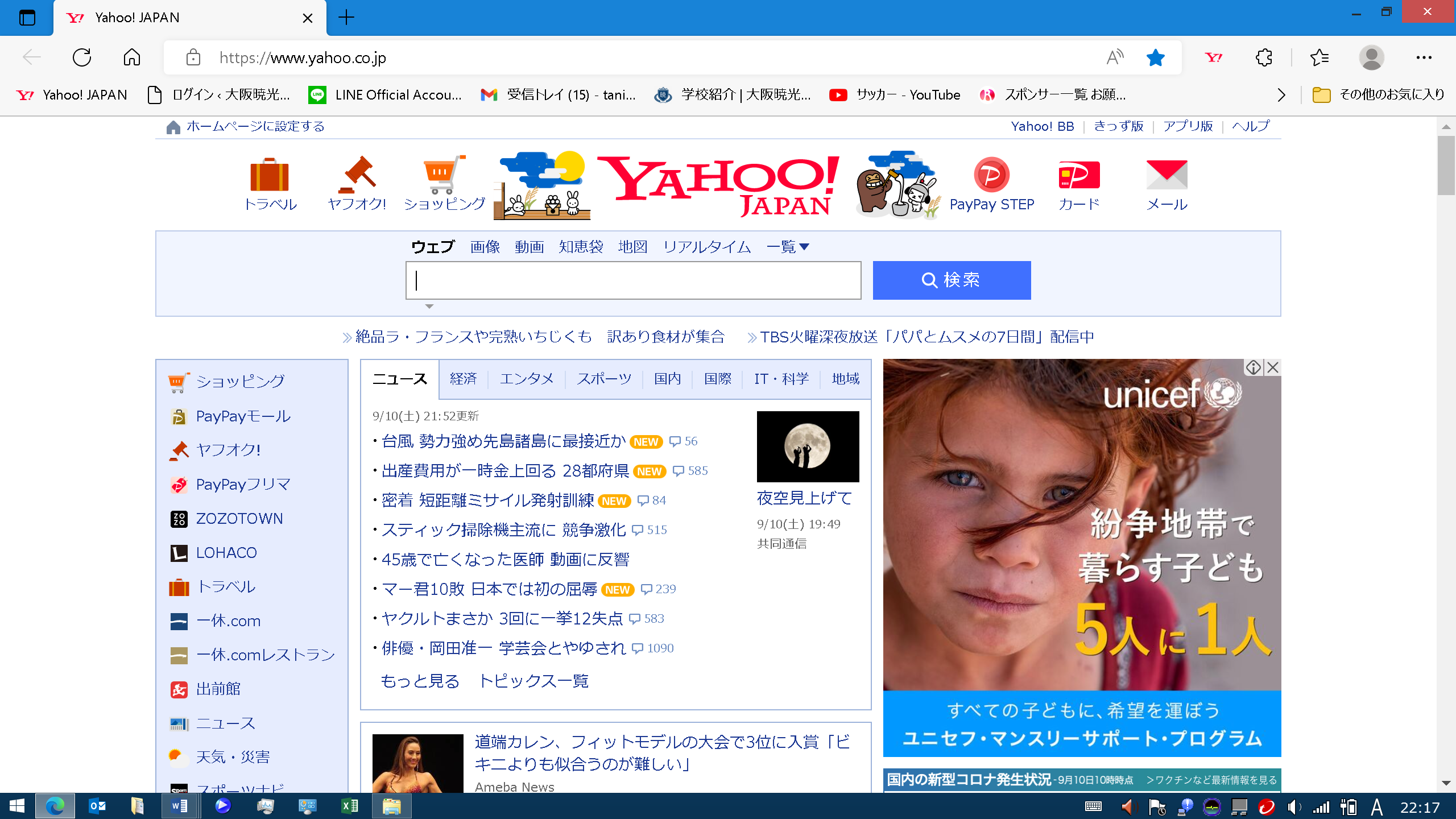Select リアルタイム search option
The image size is (1456, 819).
(x=707, y=247)
